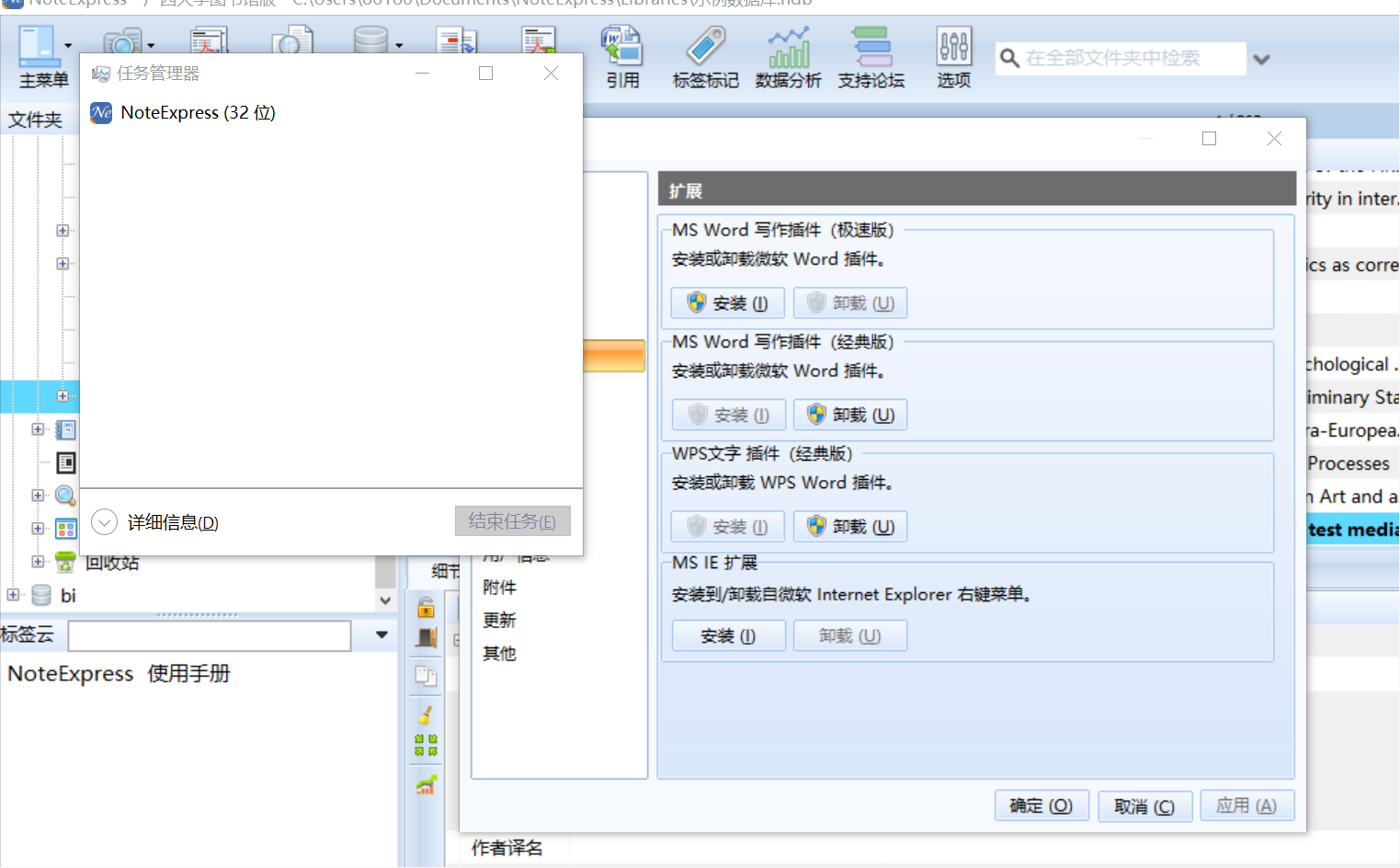Click the online search camera-magnifier toolbar icon
The width and height of the screenshot is (1400, 868).
tap(121, 41)
